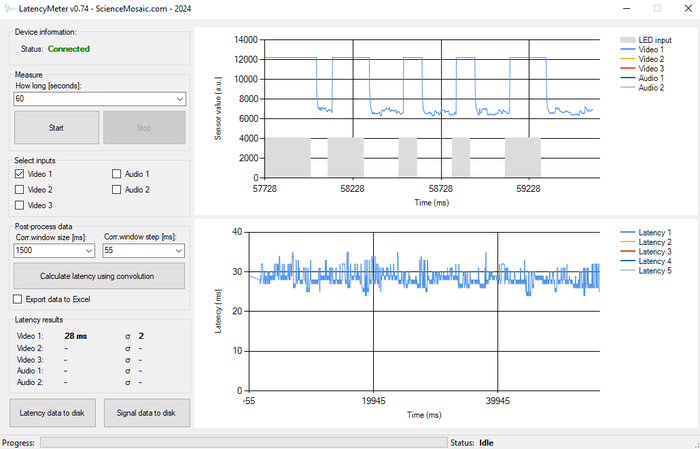Click the Latency 1 legend entry

click(646, 232)
